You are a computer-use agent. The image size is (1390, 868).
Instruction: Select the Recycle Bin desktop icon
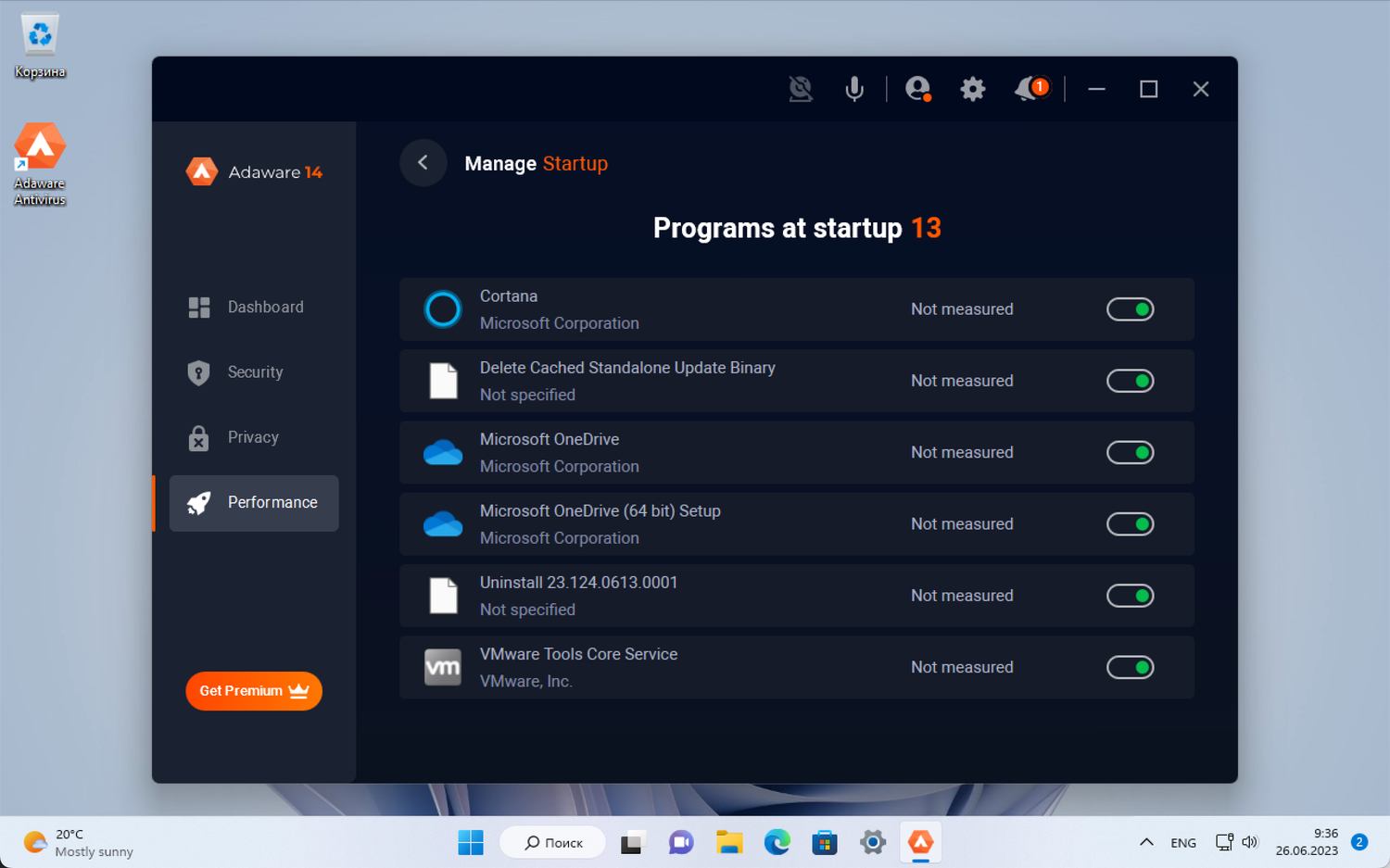click(x=40, y=46)
